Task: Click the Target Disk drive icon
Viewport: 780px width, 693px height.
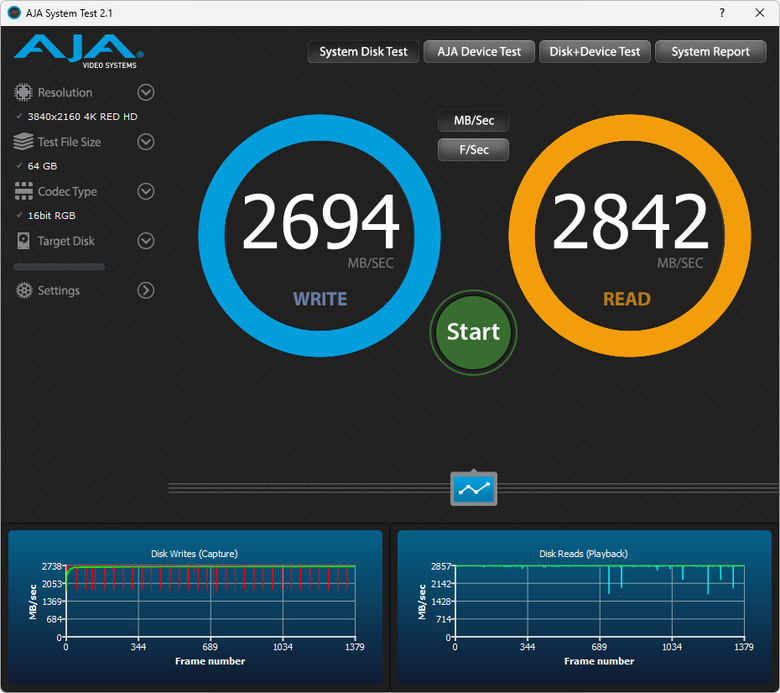Action: 23,241
